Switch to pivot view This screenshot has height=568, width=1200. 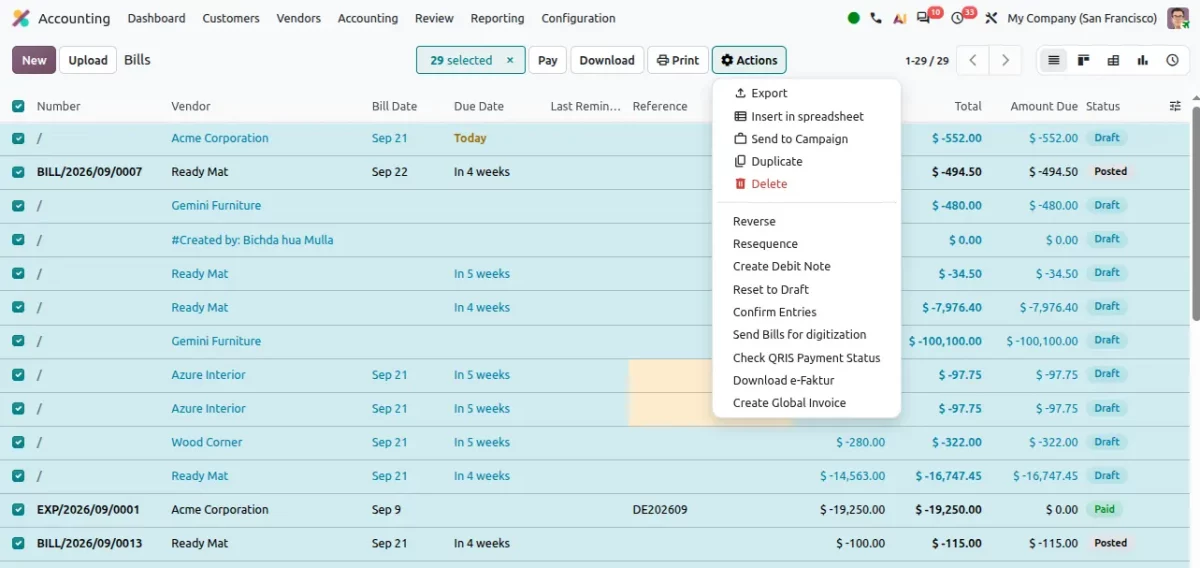tap(1113, 60)
